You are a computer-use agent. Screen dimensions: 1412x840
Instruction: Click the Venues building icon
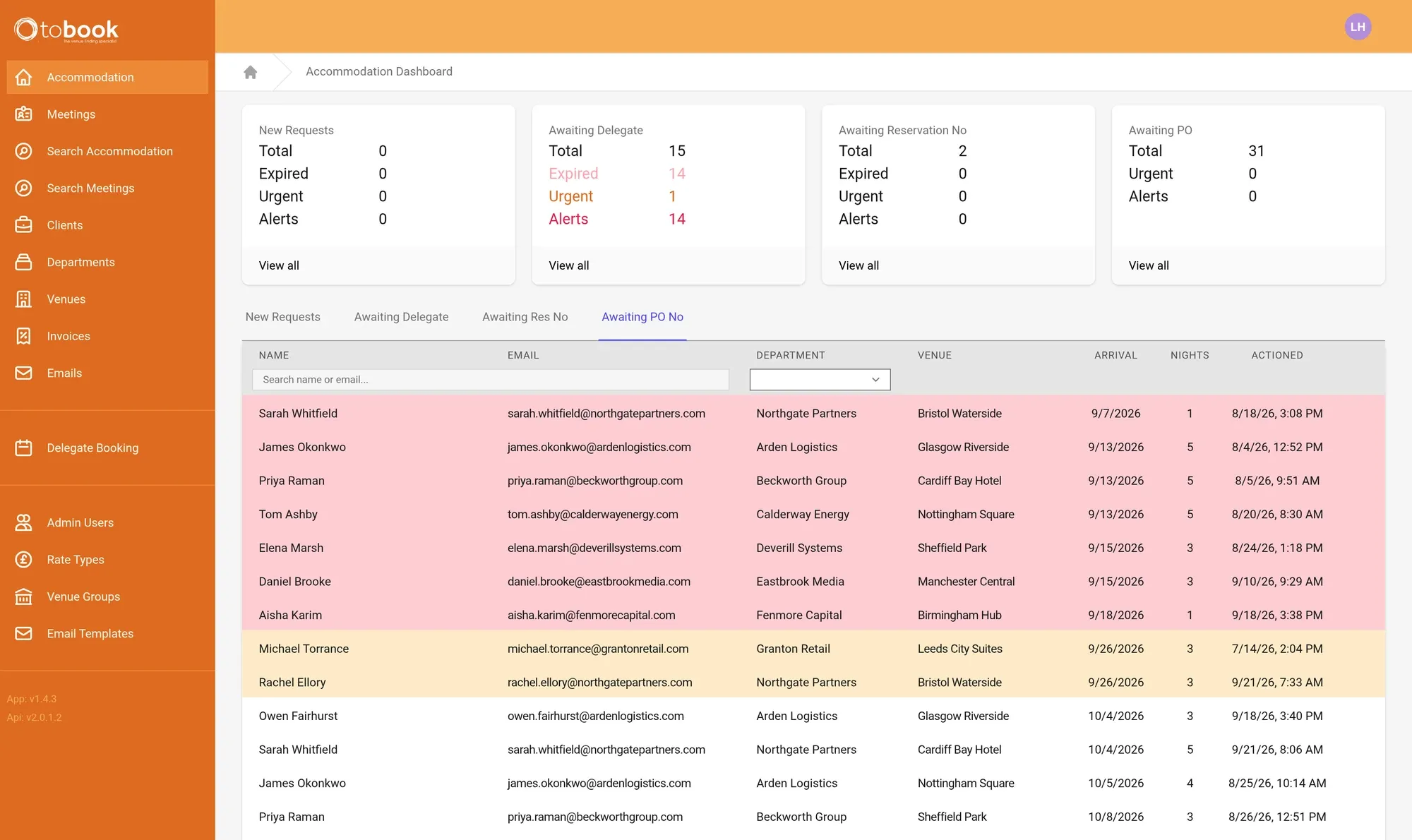23,299
